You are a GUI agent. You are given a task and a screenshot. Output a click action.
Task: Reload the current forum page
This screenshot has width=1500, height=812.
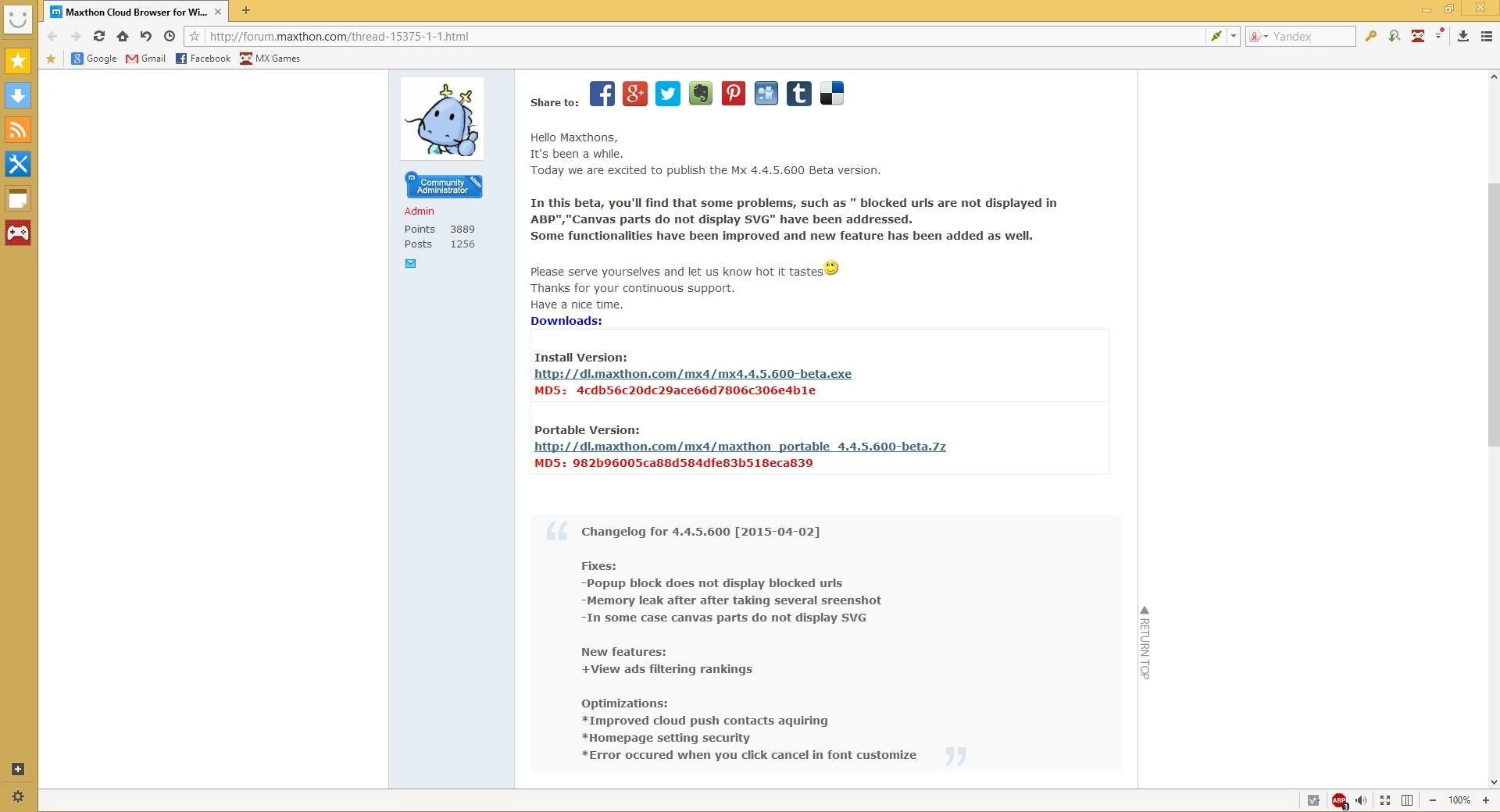(98, 36)
